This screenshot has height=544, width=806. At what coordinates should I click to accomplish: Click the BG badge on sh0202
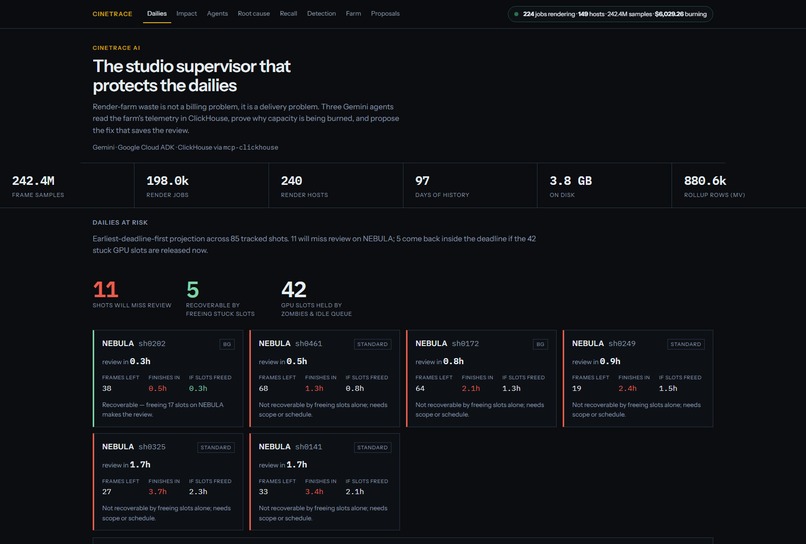[227, 344]
